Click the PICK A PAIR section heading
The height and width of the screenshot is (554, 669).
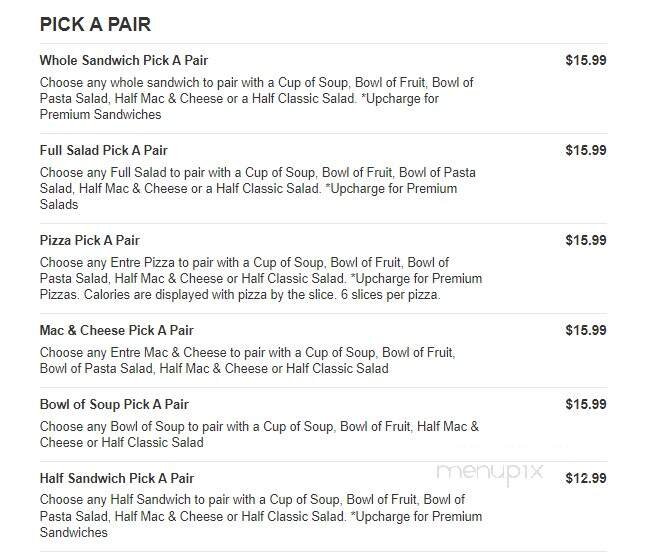click(95, 23)
